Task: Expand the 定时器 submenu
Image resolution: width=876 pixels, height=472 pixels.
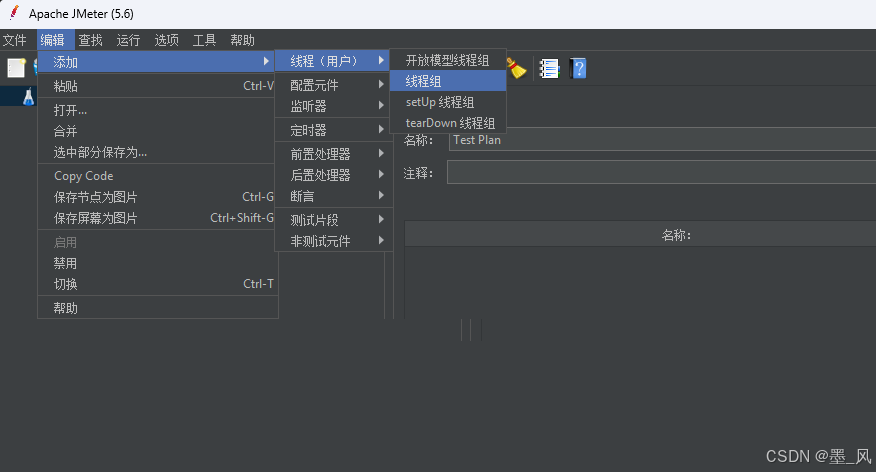Action: (334, 130)
